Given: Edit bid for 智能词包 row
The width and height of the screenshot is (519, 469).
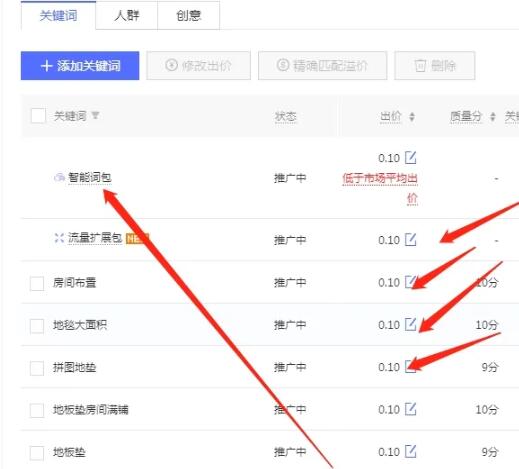Looking at the screenshot, I should (411, 158).
